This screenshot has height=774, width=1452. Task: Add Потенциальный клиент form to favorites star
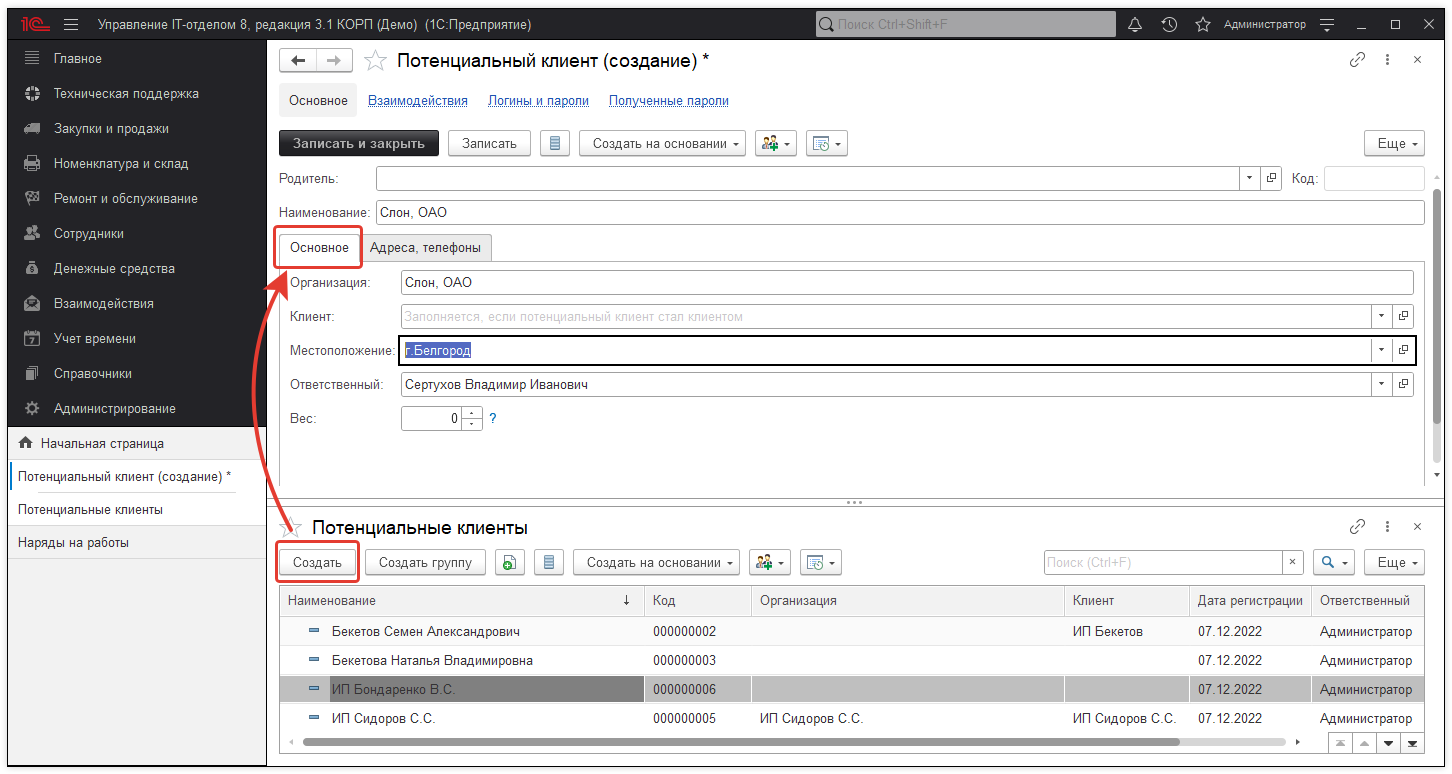point(375,61)
